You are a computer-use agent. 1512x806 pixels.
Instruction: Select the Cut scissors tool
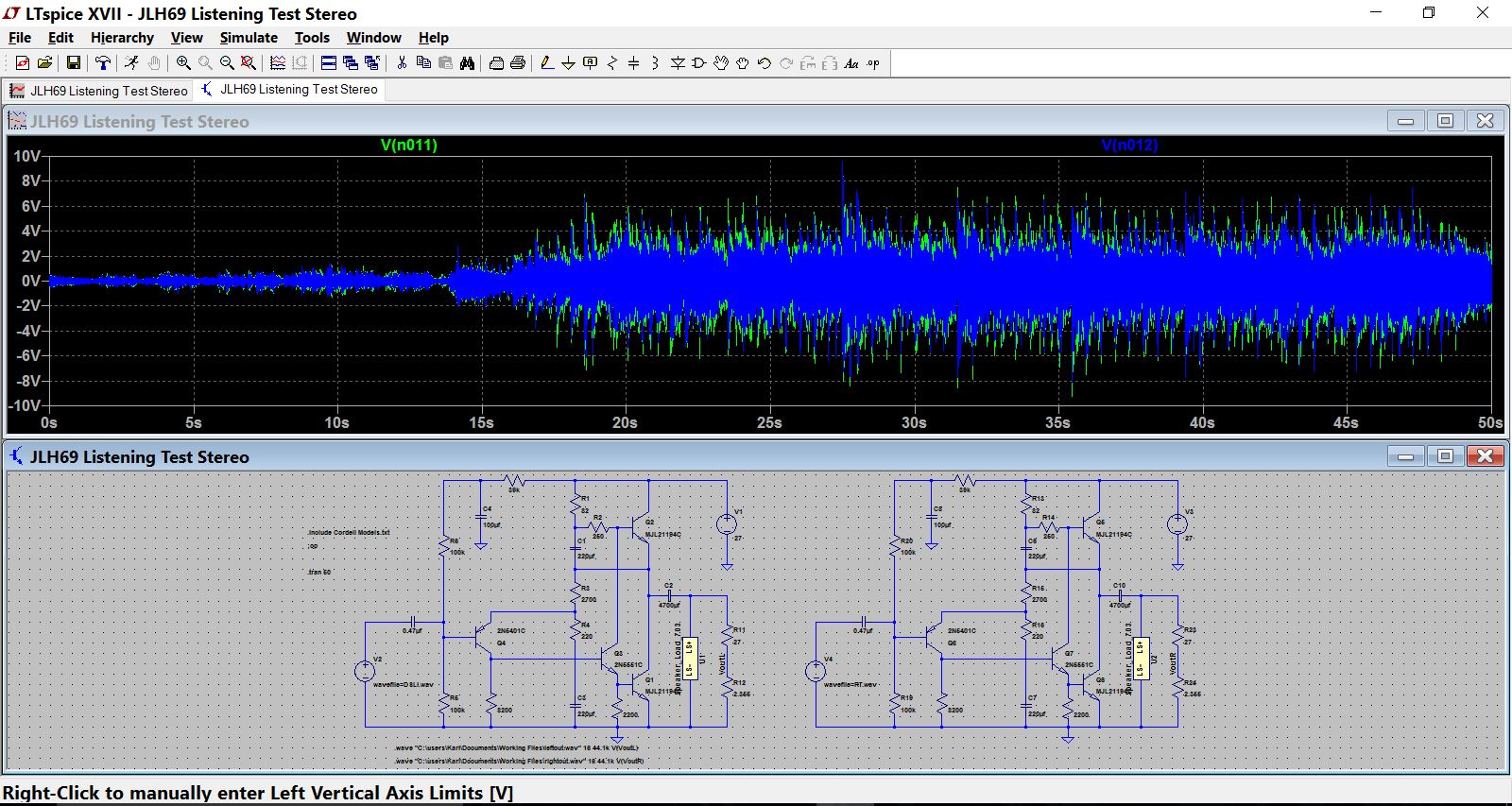coord(402,63)
